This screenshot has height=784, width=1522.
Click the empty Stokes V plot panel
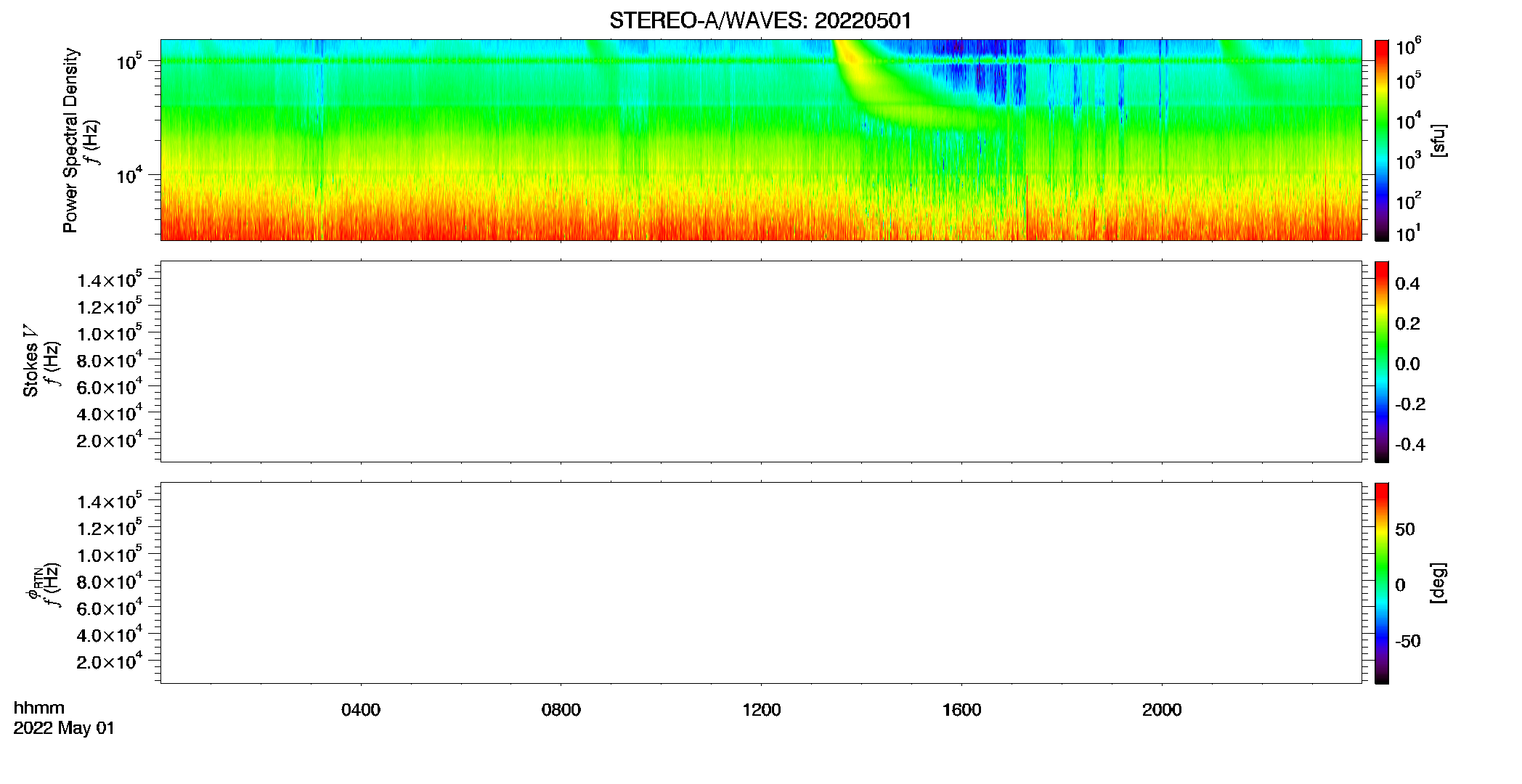pos(761,362)
